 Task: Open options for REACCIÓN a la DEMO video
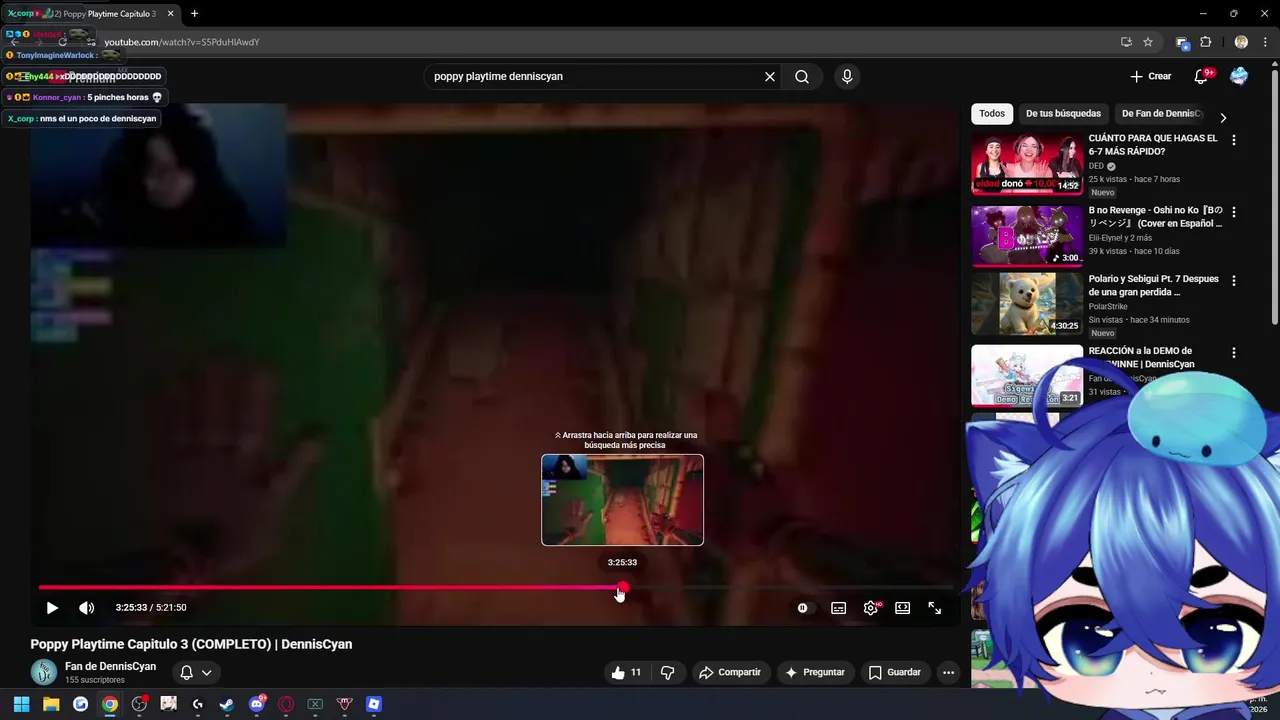pos(1234,353)
